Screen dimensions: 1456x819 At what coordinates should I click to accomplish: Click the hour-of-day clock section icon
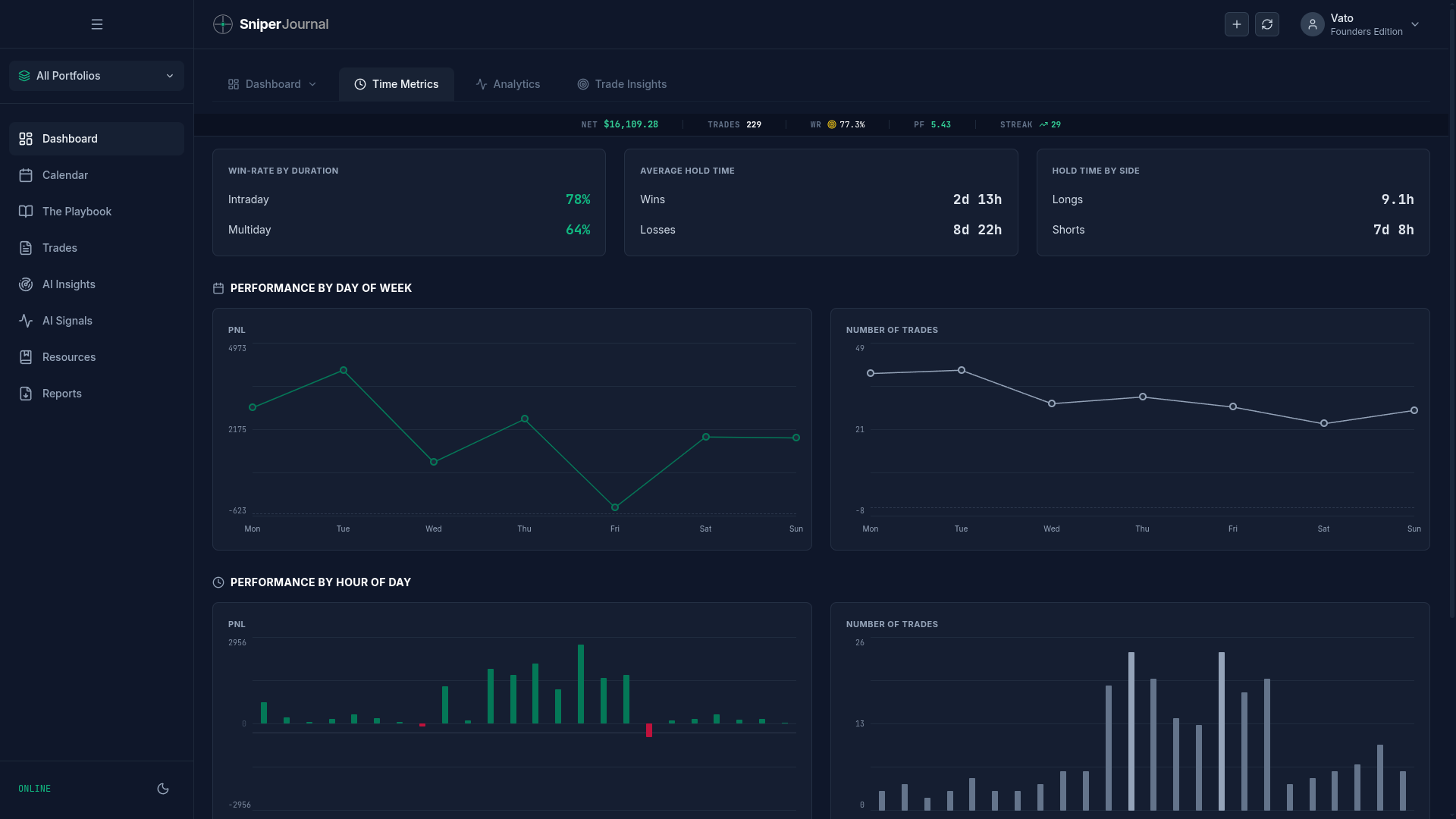pos(218,582)
